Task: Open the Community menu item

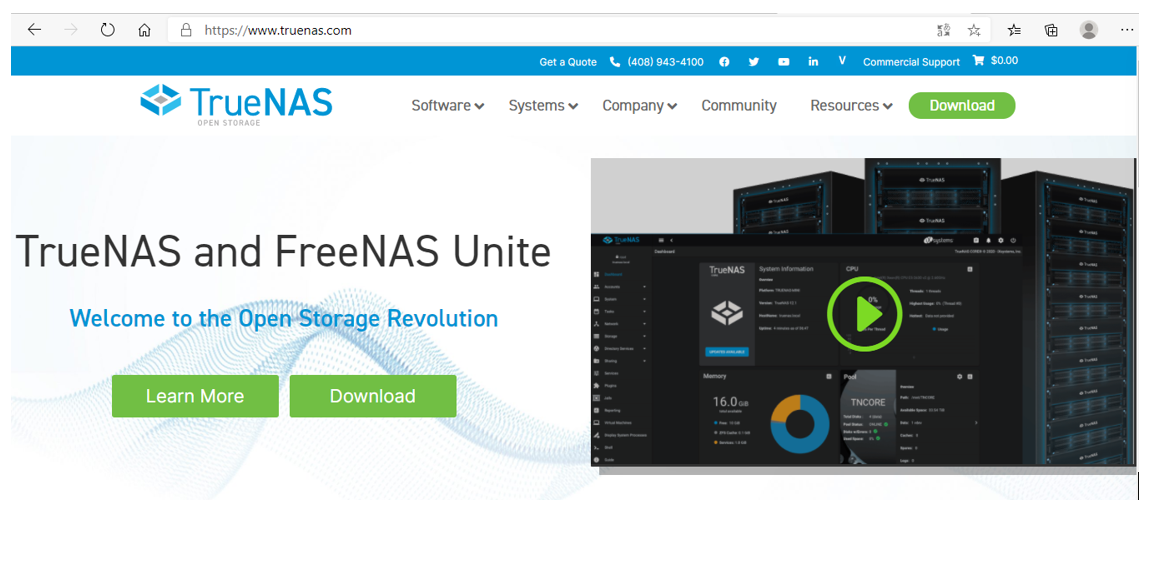Action: point(739,105)
